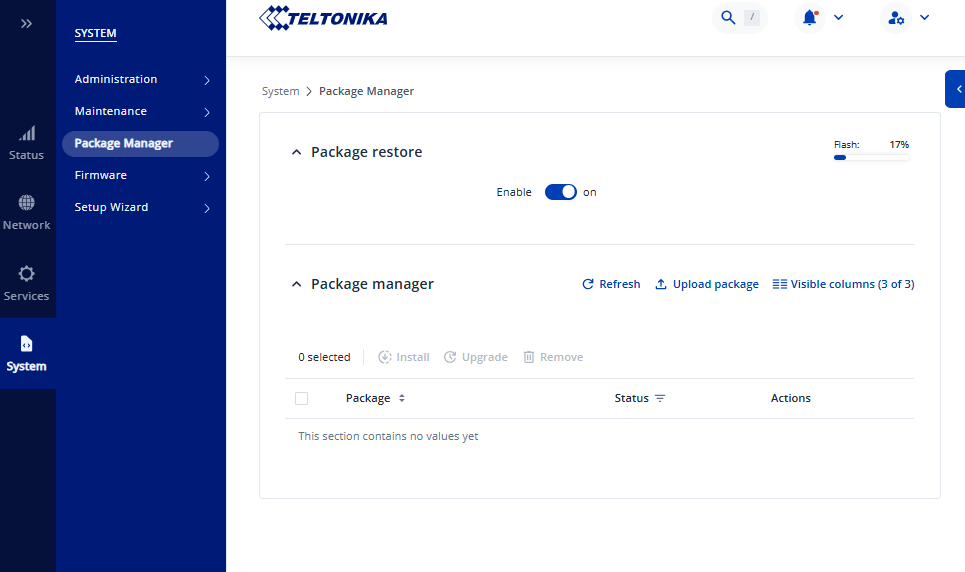Screen dimensions: 965x572
Task: Open the Services gear icon
Action: click(x=27, y=273)
